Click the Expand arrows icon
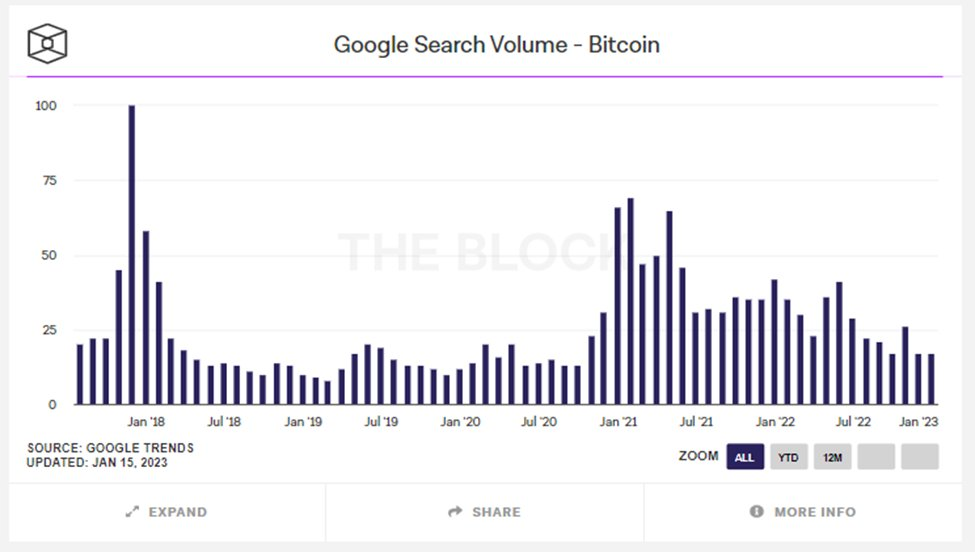 point(132,512)
